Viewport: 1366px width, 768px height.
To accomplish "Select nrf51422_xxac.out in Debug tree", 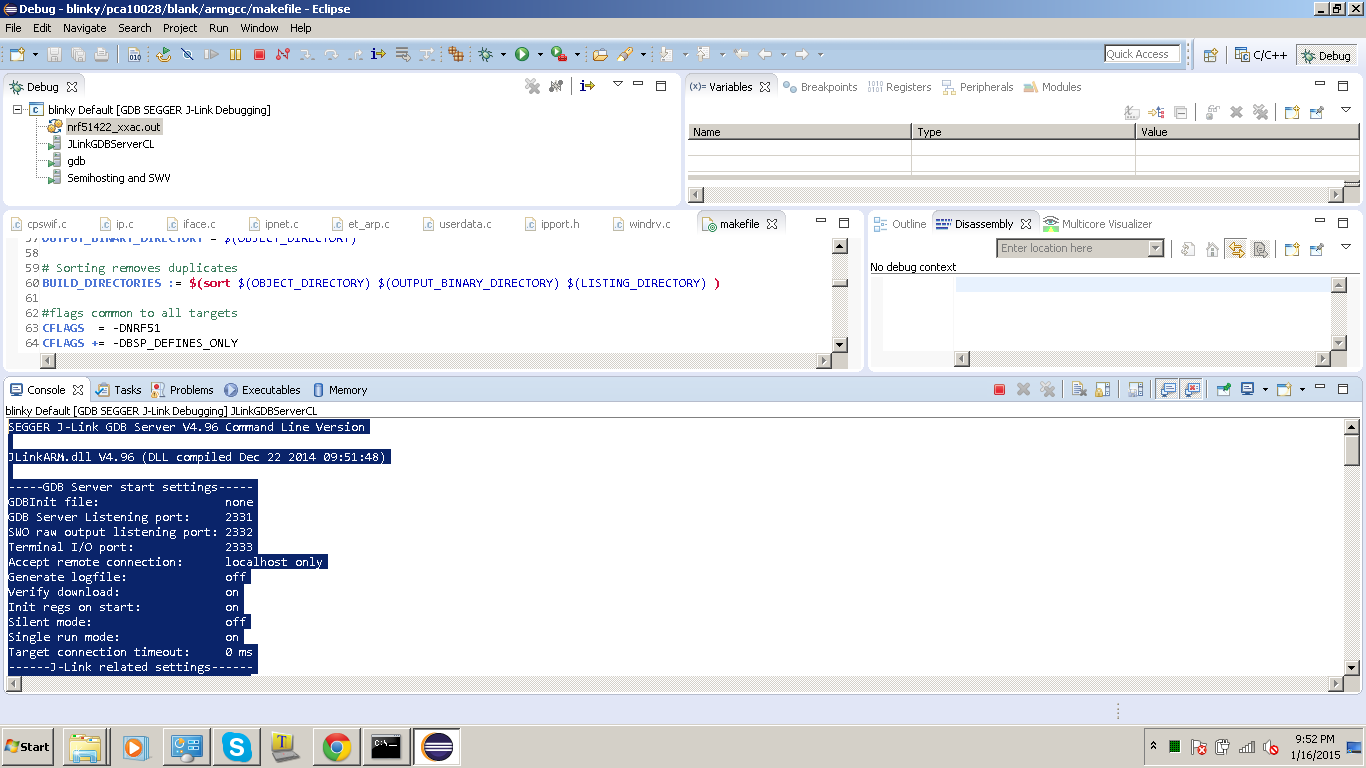I will pos(113,127).
